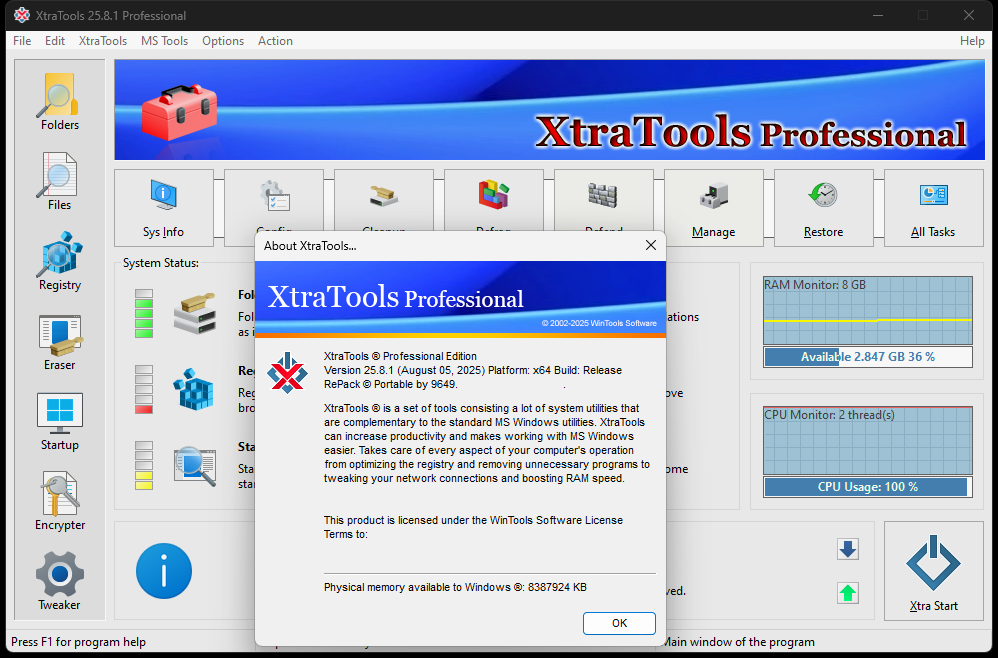
Task: Open the Restore toolbar button
Action: (824, 208)
